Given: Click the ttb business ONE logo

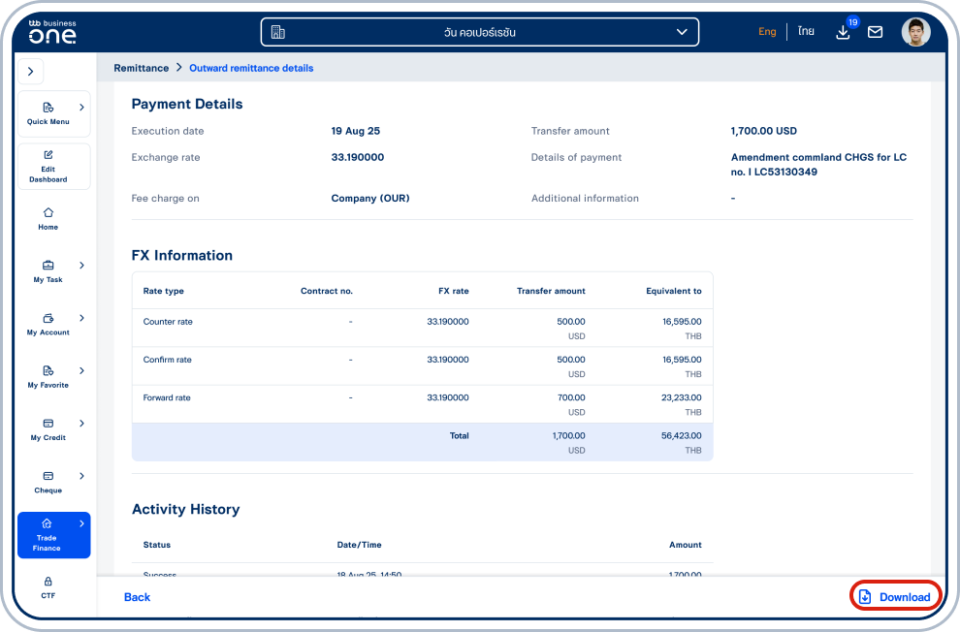Looking at the screenshot, I should coord(52,32).
